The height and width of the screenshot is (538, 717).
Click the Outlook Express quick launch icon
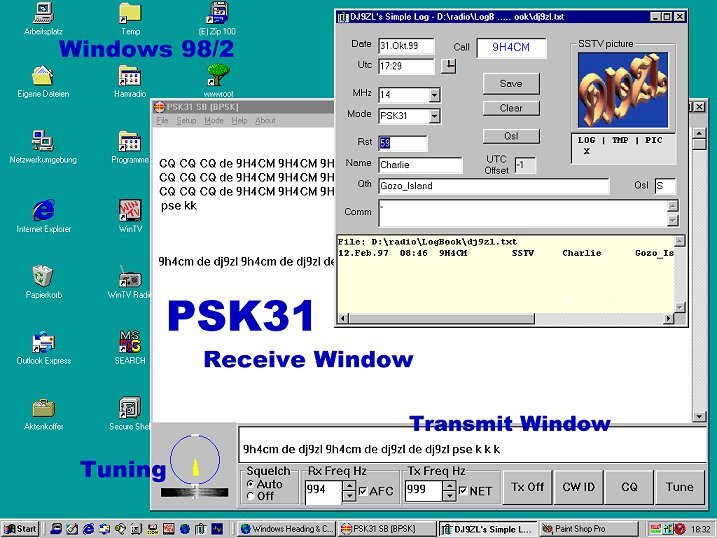coord(104,529)
